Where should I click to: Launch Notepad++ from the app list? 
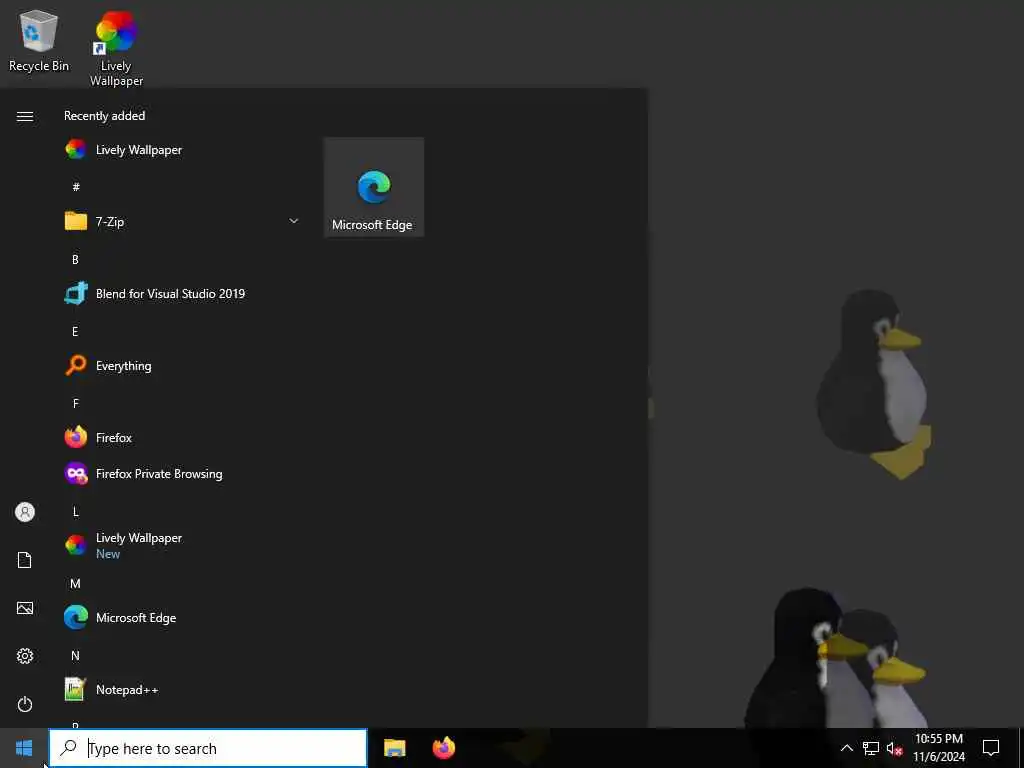point(183,690)
